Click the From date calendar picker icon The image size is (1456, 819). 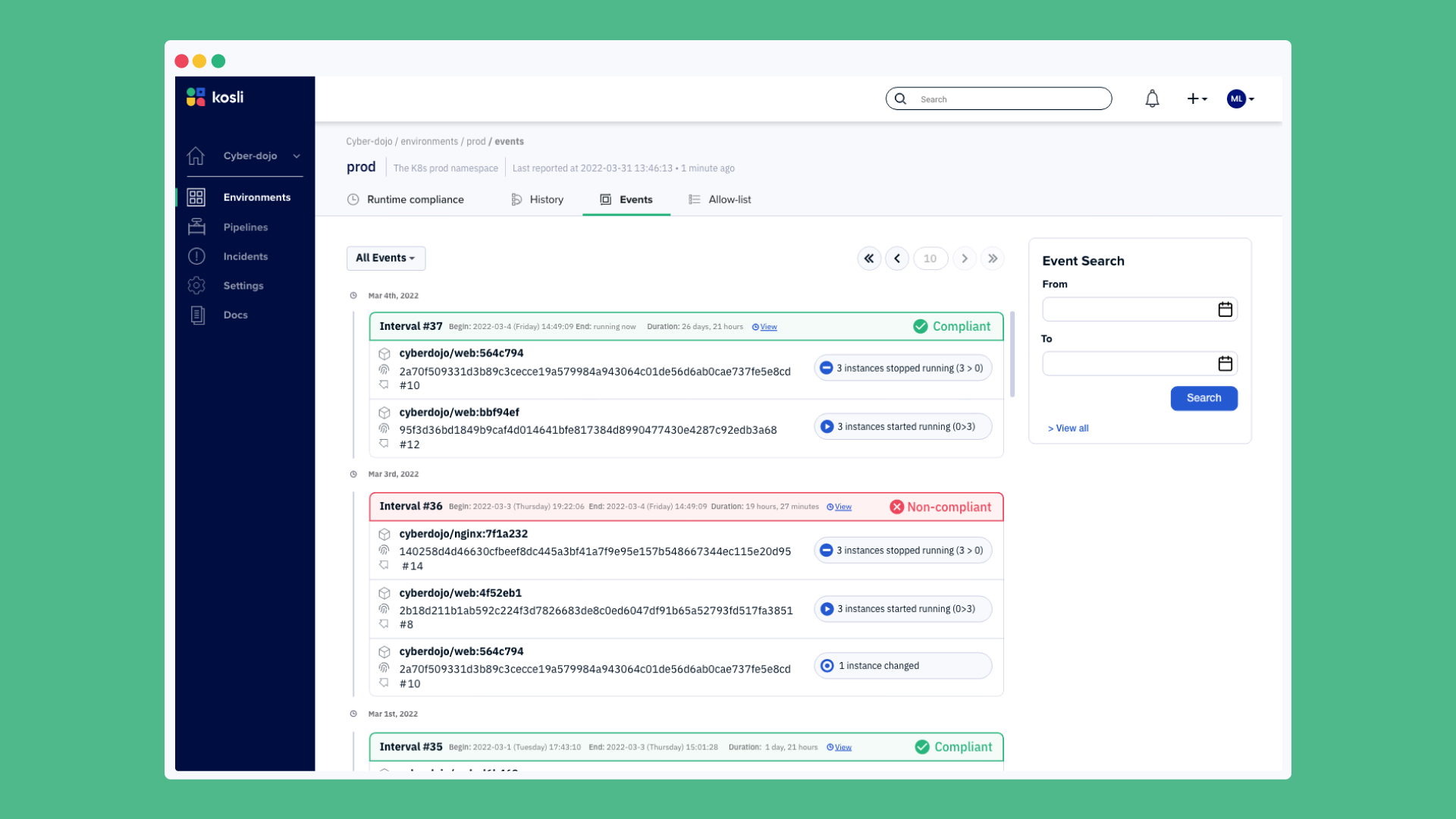point(1224,309)
